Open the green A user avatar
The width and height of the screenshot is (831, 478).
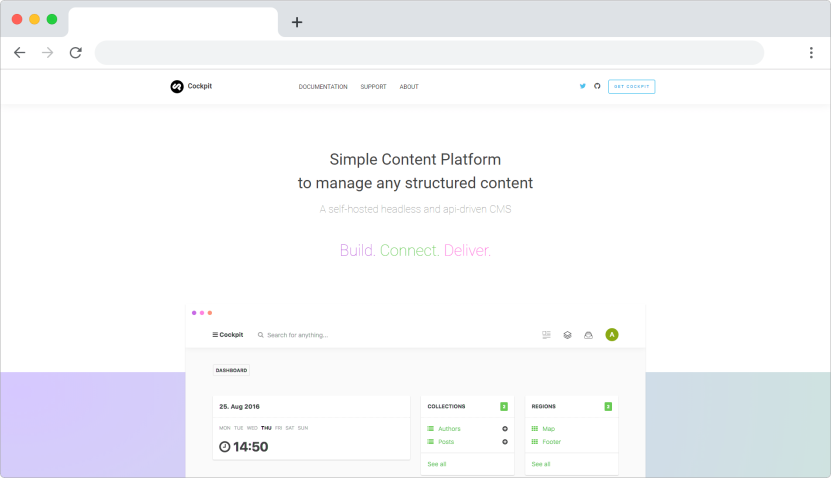[x=612, y=335]
